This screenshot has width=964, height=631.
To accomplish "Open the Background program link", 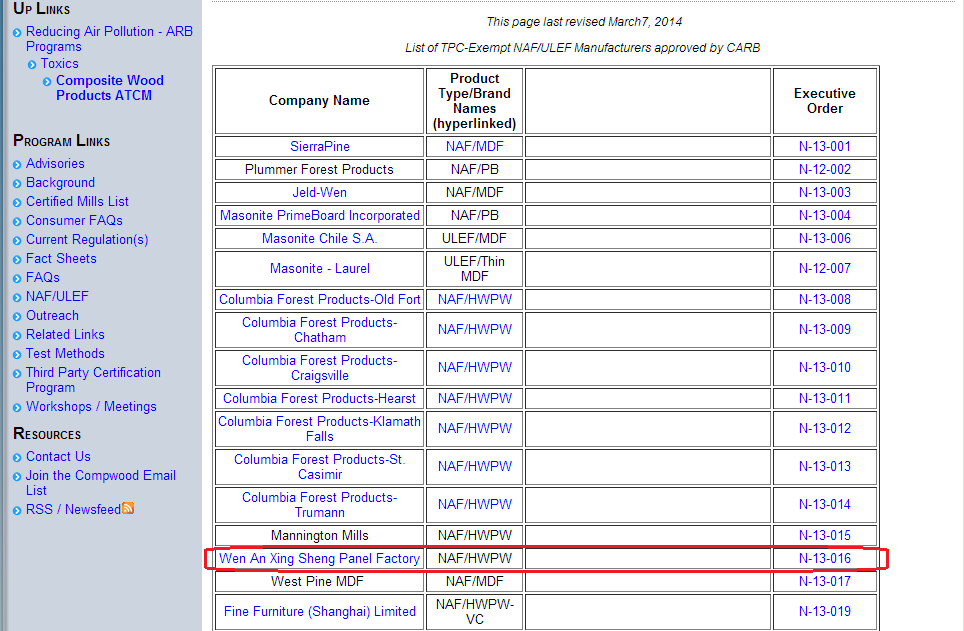I will tap(60, 183).
